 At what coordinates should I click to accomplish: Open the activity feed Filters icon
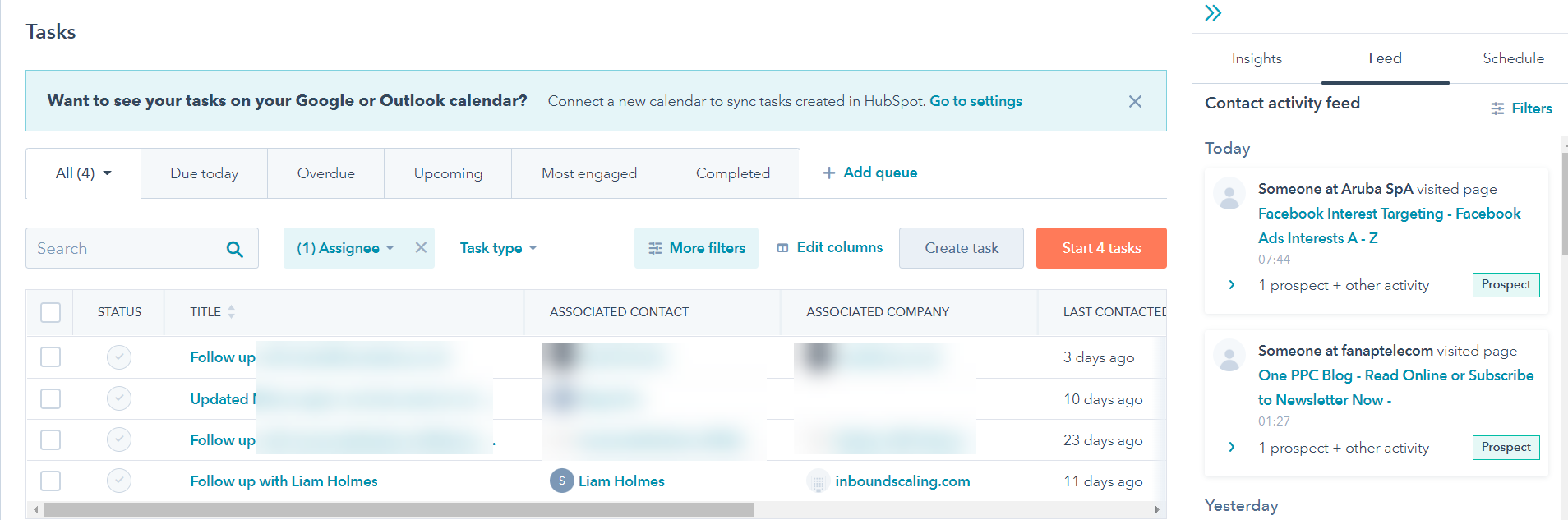click(x=1497, y=108)
